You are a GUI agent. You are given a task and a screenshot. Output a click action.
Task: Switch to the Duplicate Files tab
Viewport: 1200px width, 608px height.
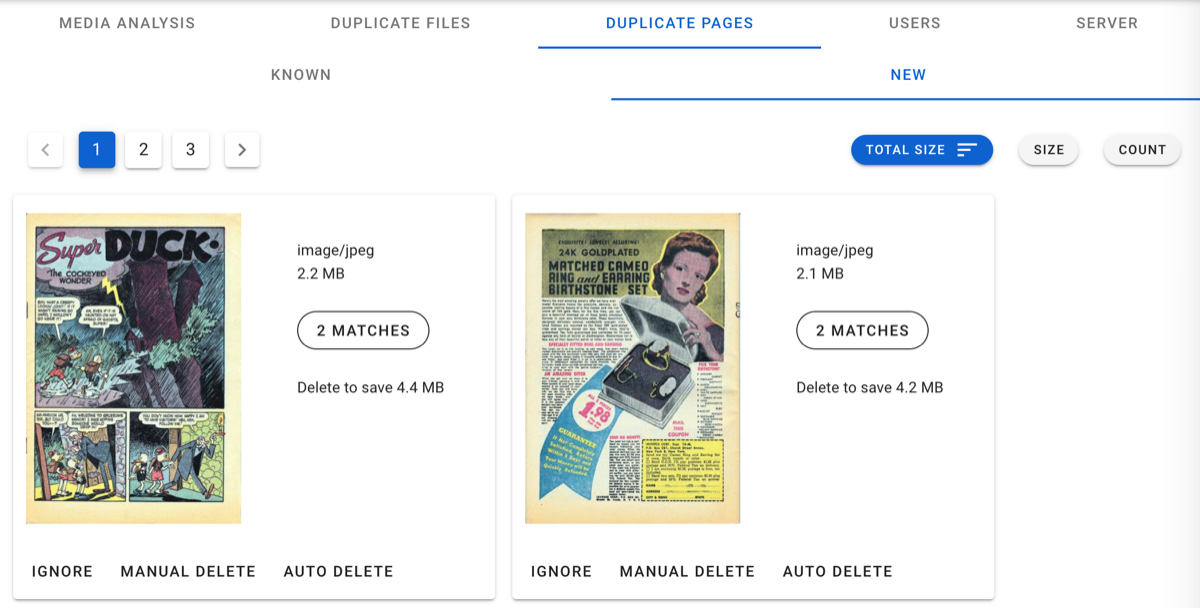tap(400, 22)
